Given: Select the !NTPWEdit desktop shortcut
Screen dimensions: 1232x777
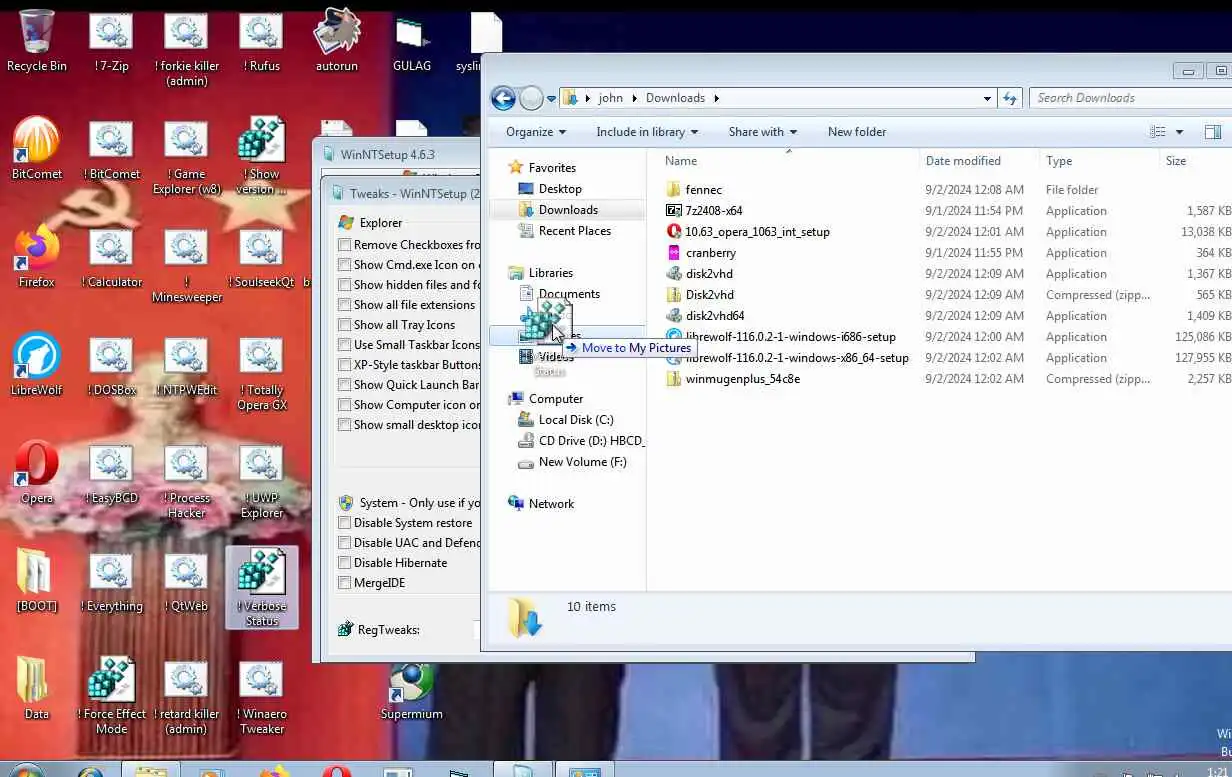Looking at the screenshot, I should click(x=186, y=366).
